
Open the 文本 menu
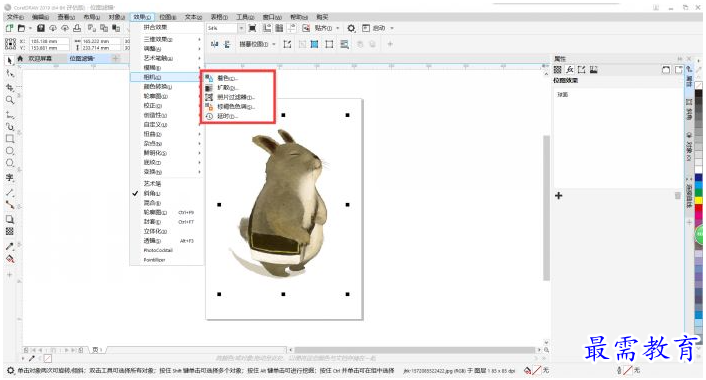point(193,17)
